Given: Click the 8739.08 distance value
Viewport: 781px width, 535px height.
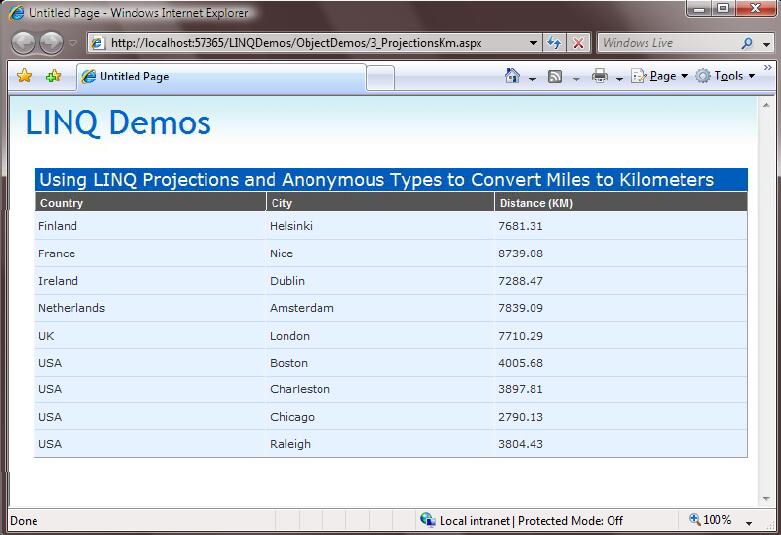Looking at the screenshot, I should 520,254.
